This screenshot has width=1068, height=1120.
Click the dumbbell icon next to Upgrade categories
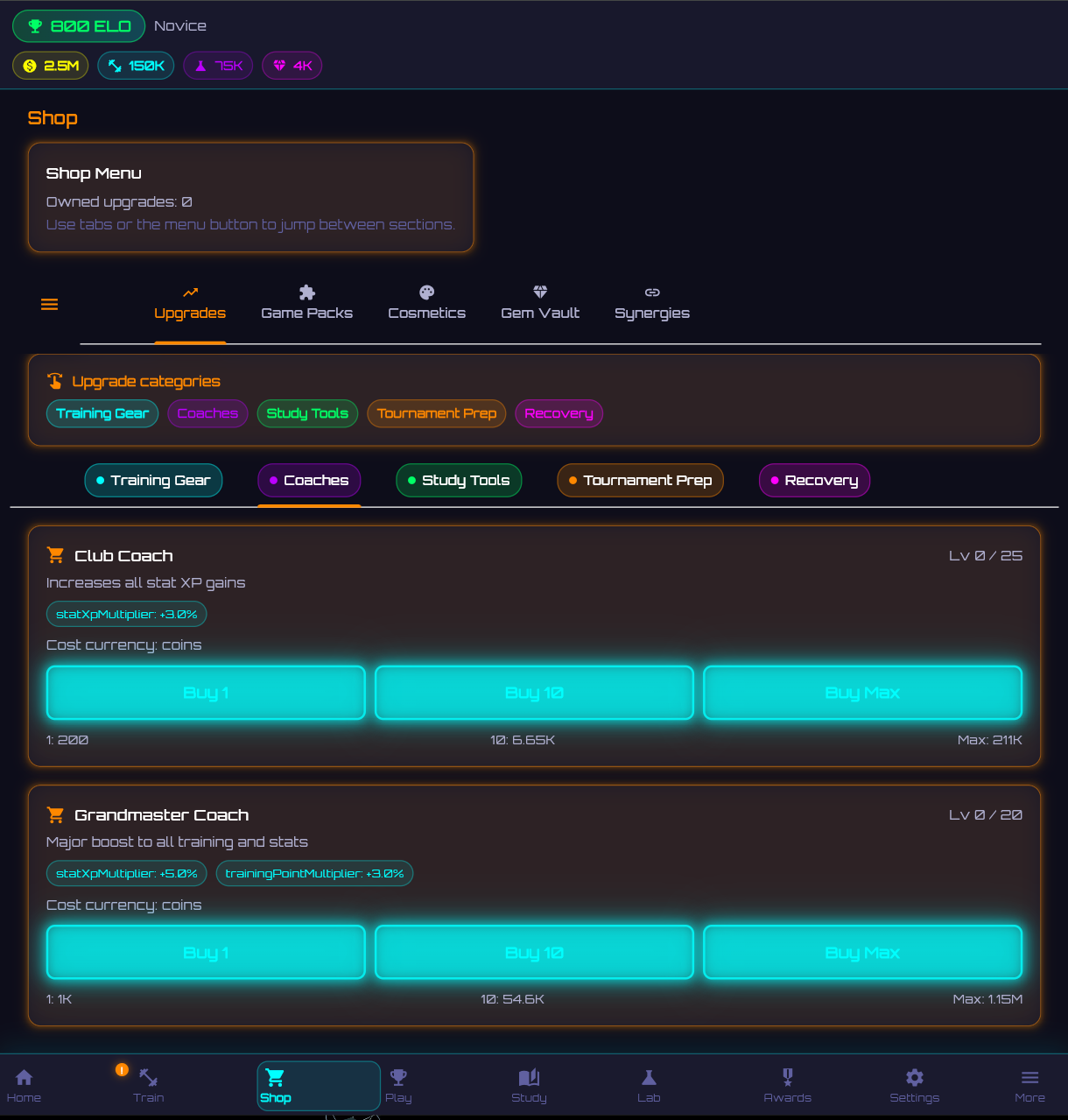click(55, 381)
